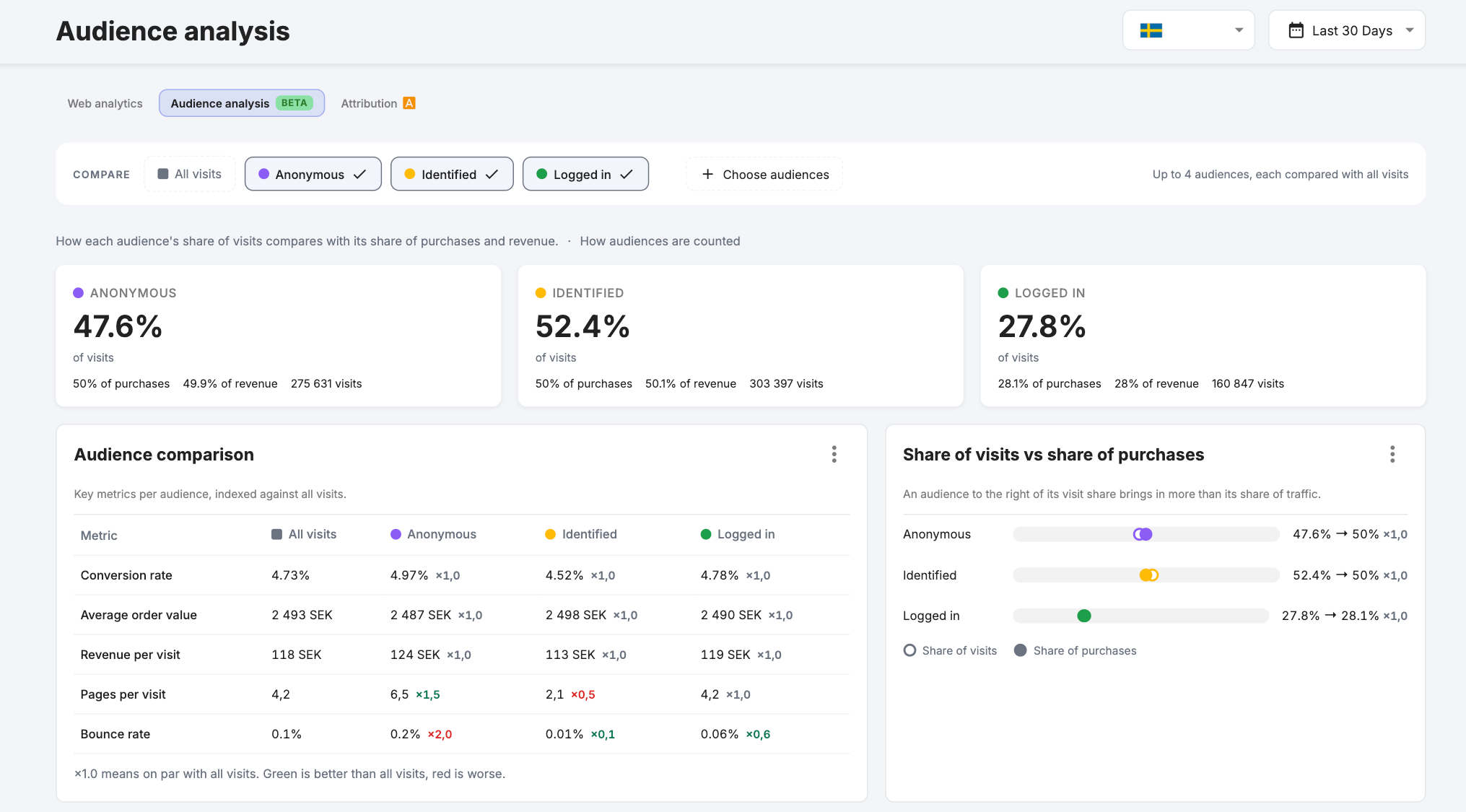1466x812 pixels.
Task: Click the Sweden flag icon
Action: [x=1151, y=30]
